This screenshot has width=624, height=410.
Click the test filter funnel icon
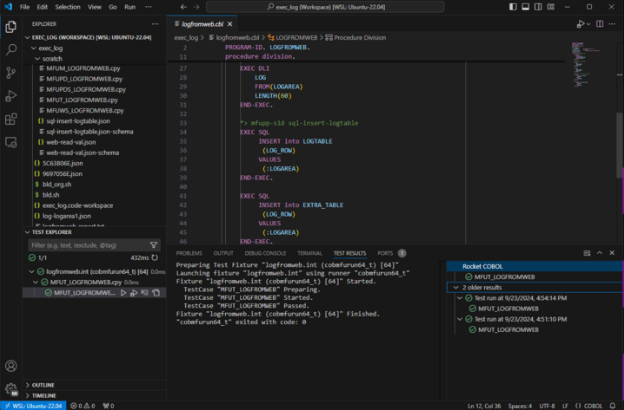(154, 245)
